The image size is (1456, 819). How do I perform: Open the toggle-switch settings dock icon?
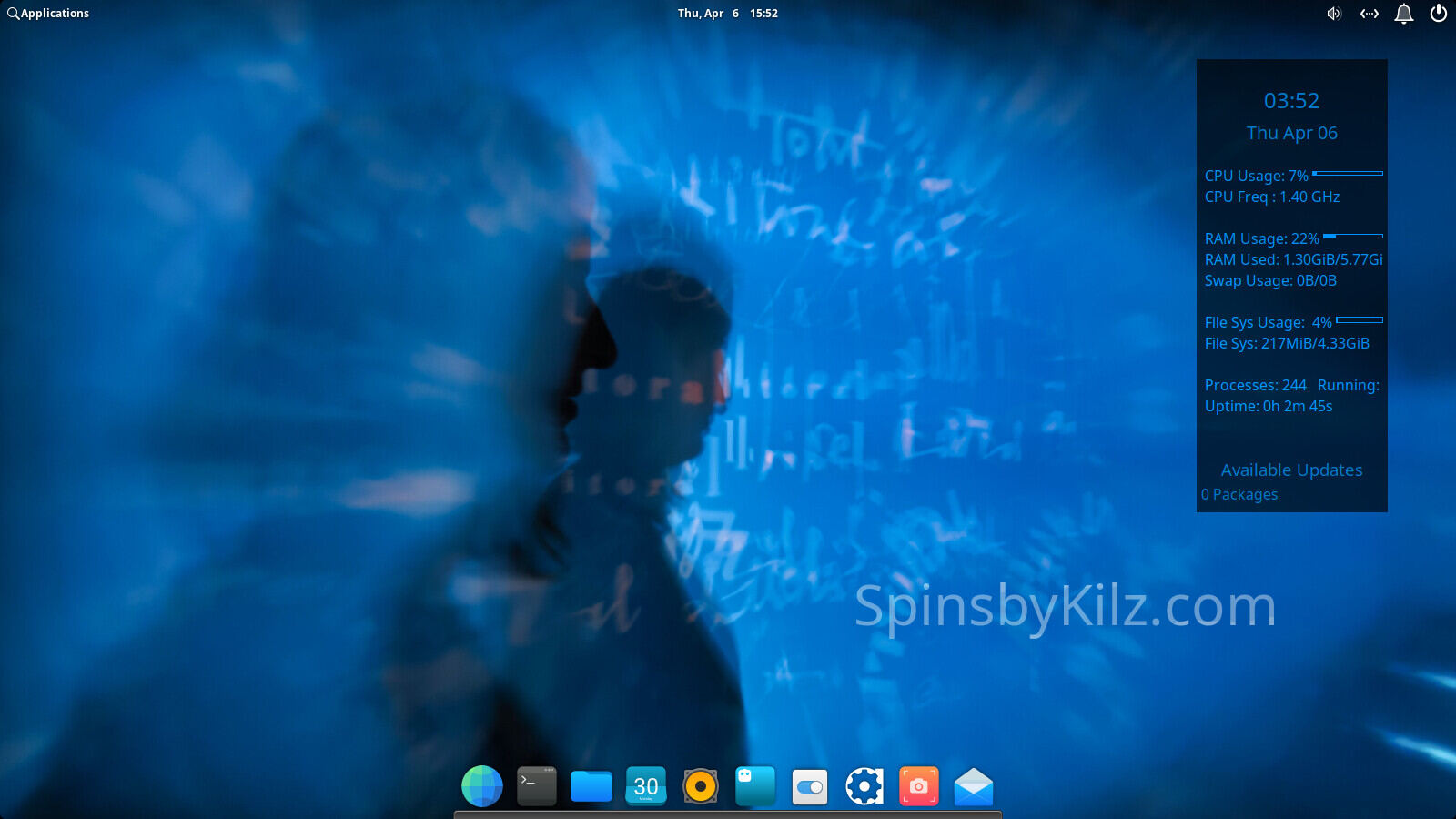(x=810, y=787)
